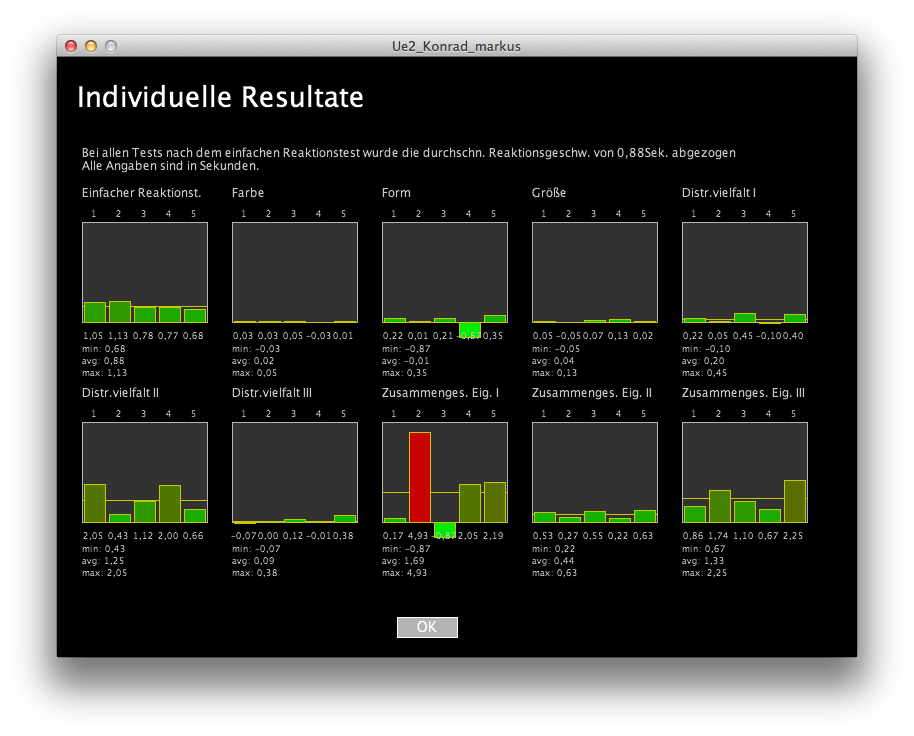Screen dimensions: 914x736
Task: Click the gray zoom button in title bar
Action: point(111,46)
